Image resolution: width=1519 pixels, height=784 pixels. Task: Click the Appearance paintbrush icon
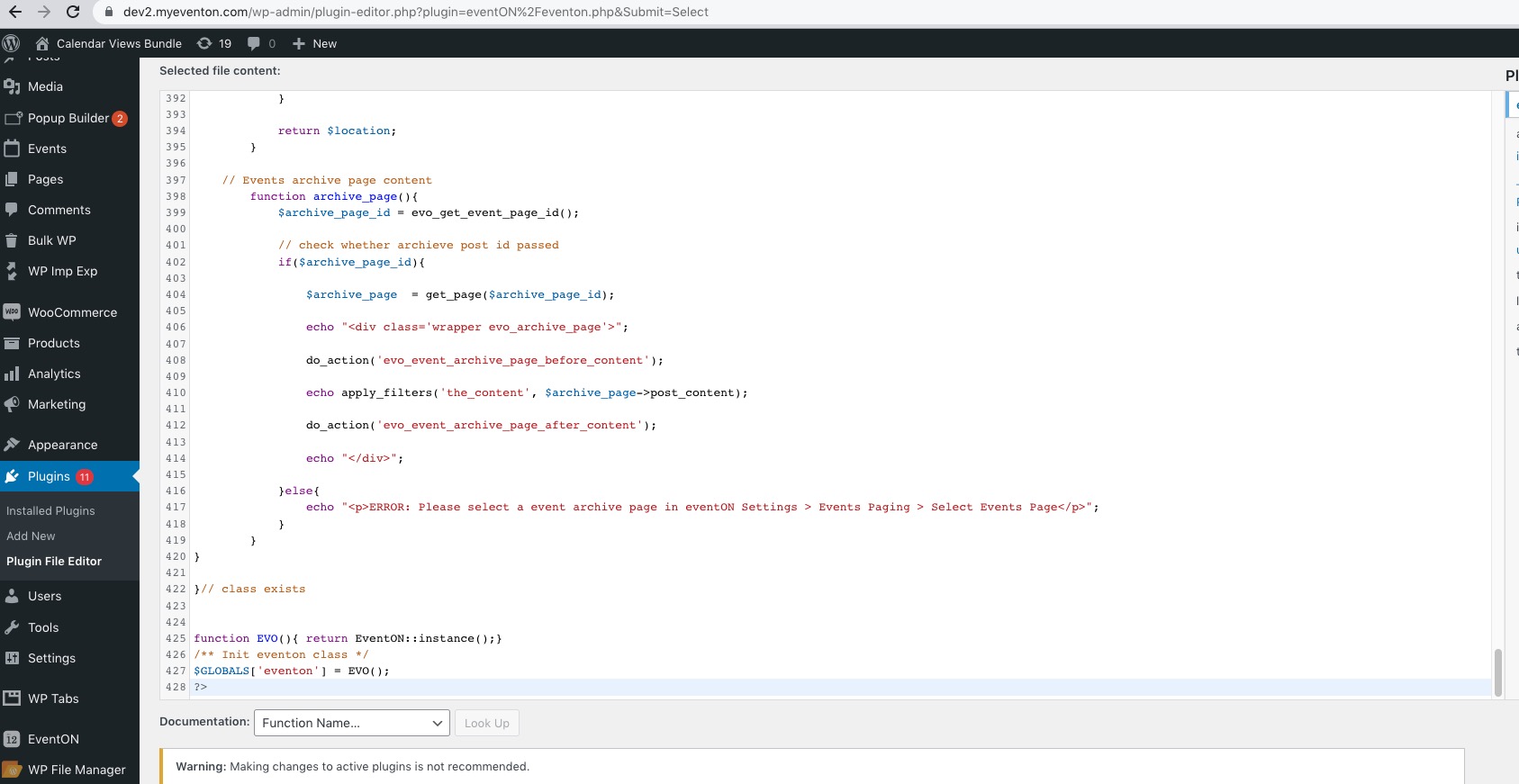[12, 445]
